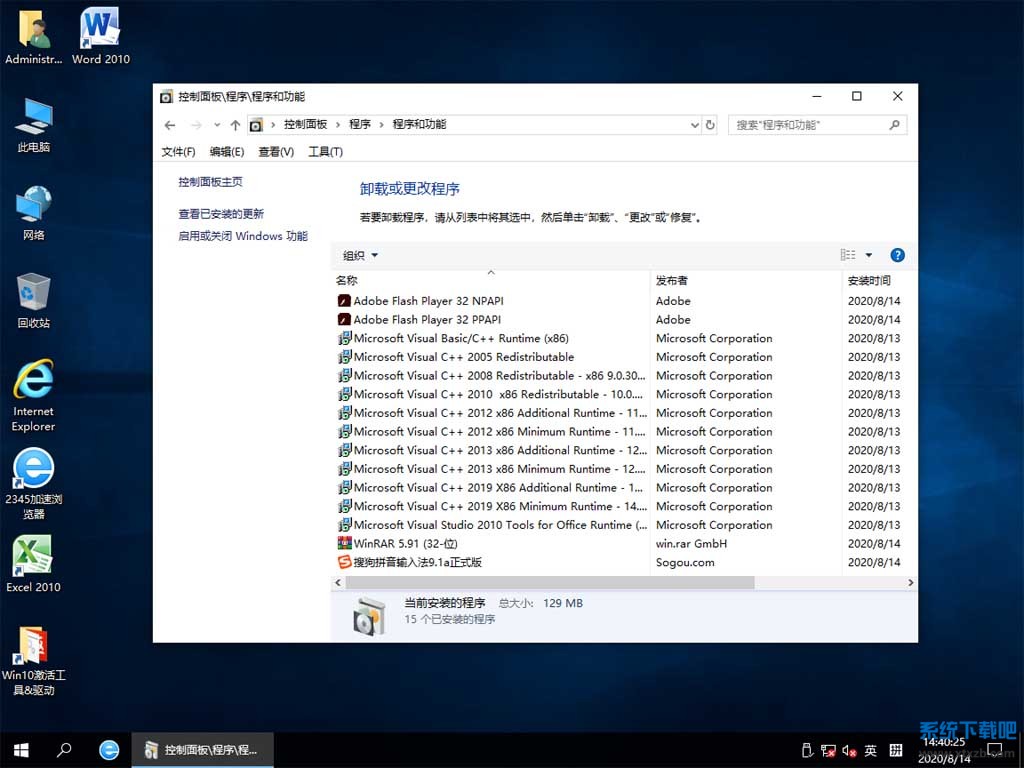The image size is (1024, 768).
Task: Sort list by 名称 column header
Action: [346, 280]
